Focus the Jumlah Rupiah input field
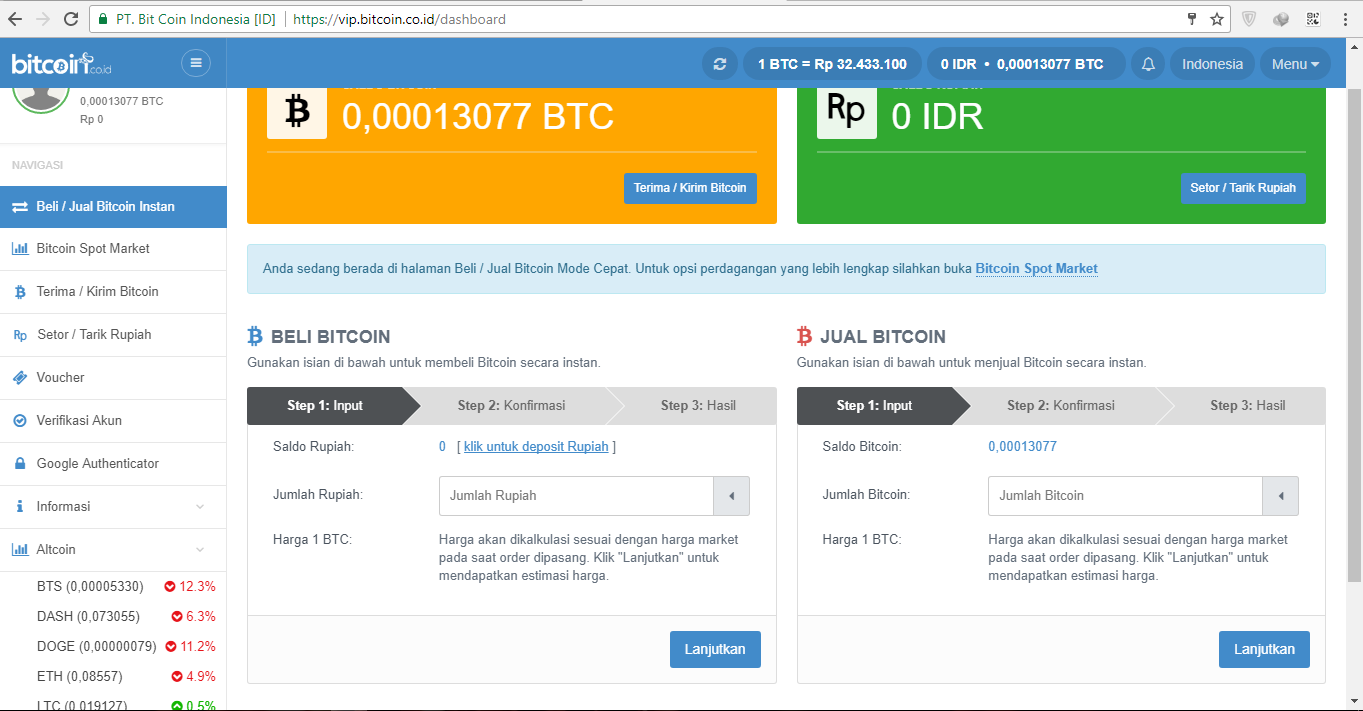The image size is (1363, 711). point(576,496)
